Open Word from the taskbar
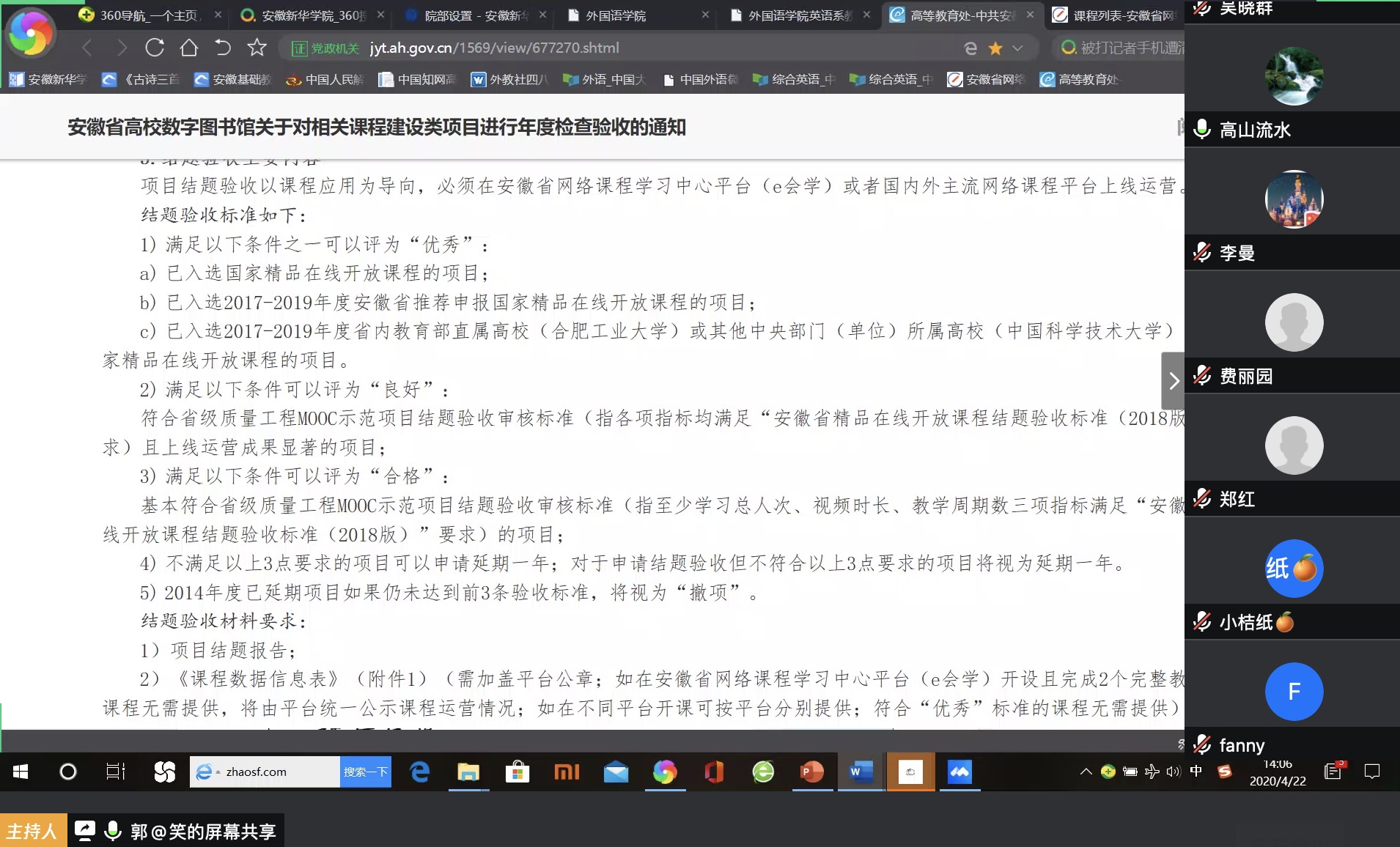 [861, 772]
